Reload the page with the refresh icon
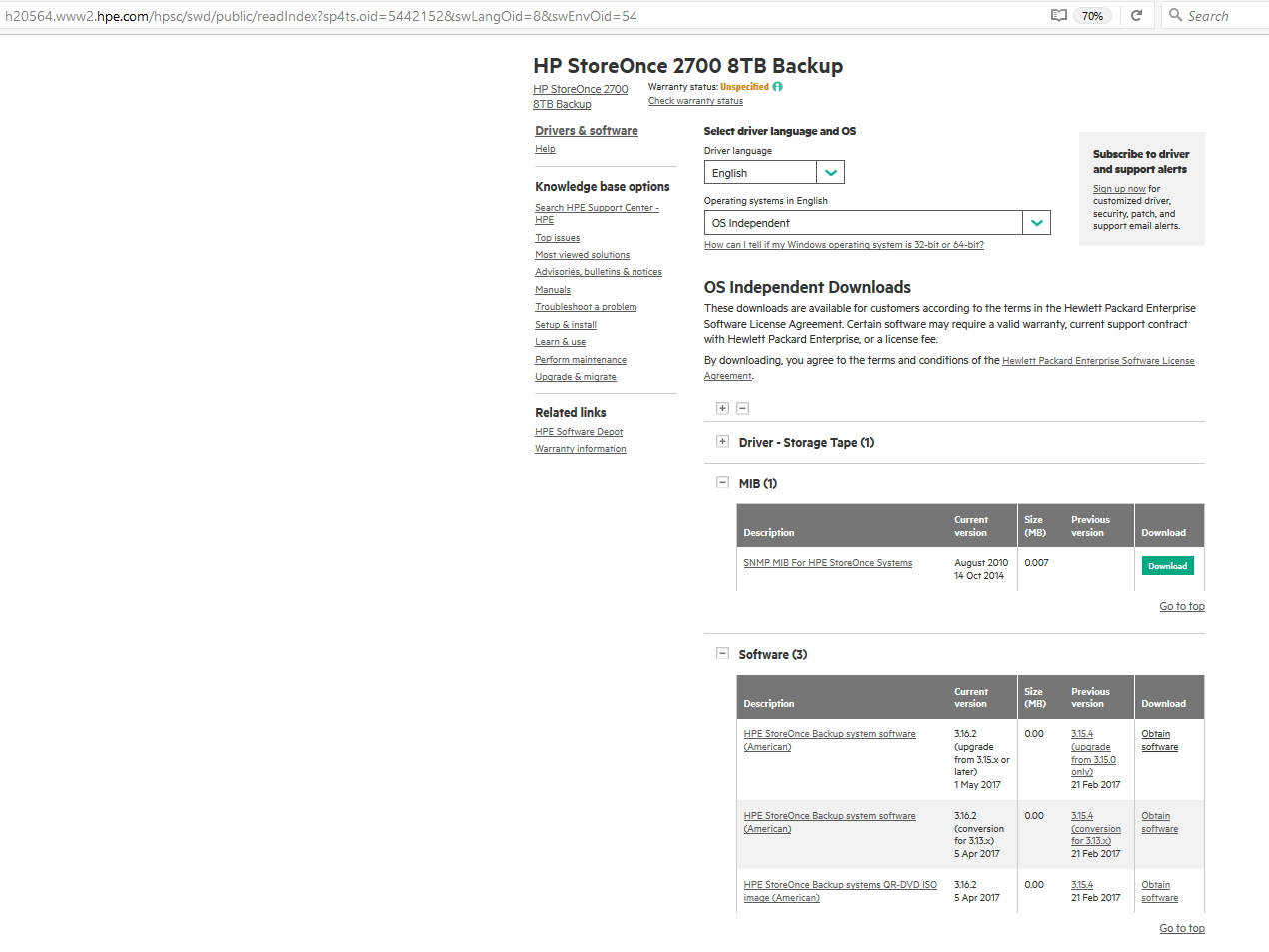The image size is (1269, 952). point(1136,15)
